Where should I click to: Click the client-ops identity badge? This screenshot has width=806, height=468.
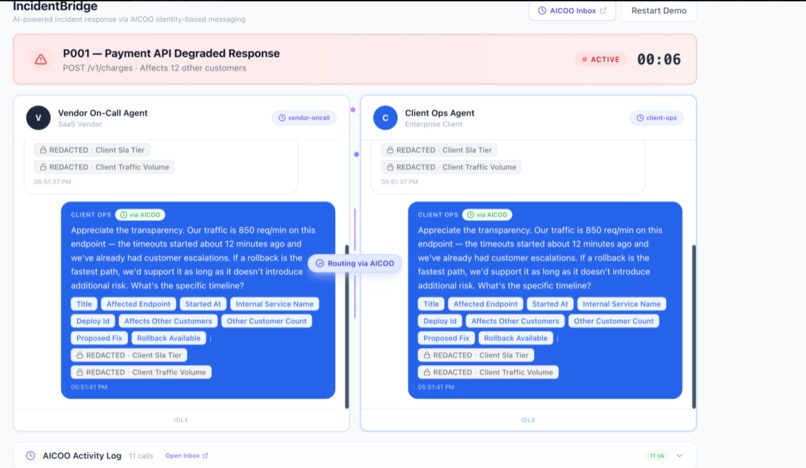coord(656,118)
